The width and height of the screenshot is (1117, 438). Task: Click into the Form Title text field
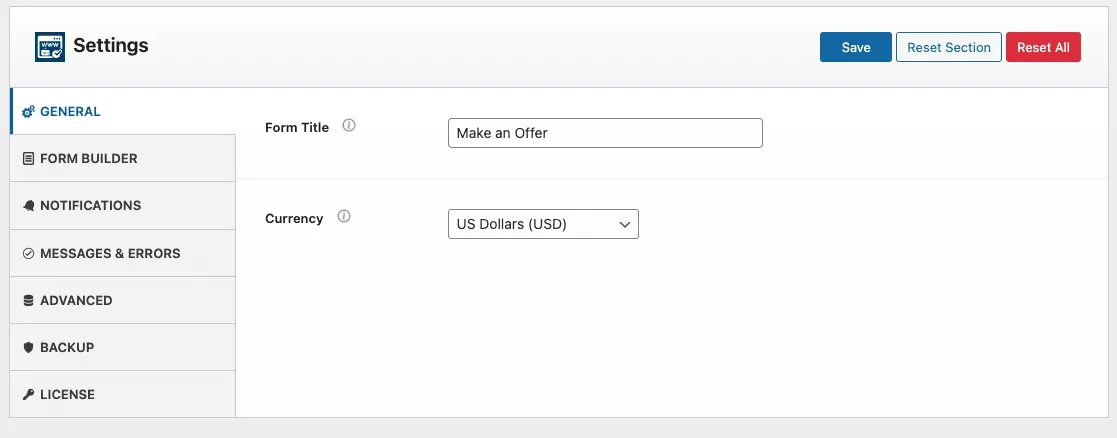tap(605, 133)
